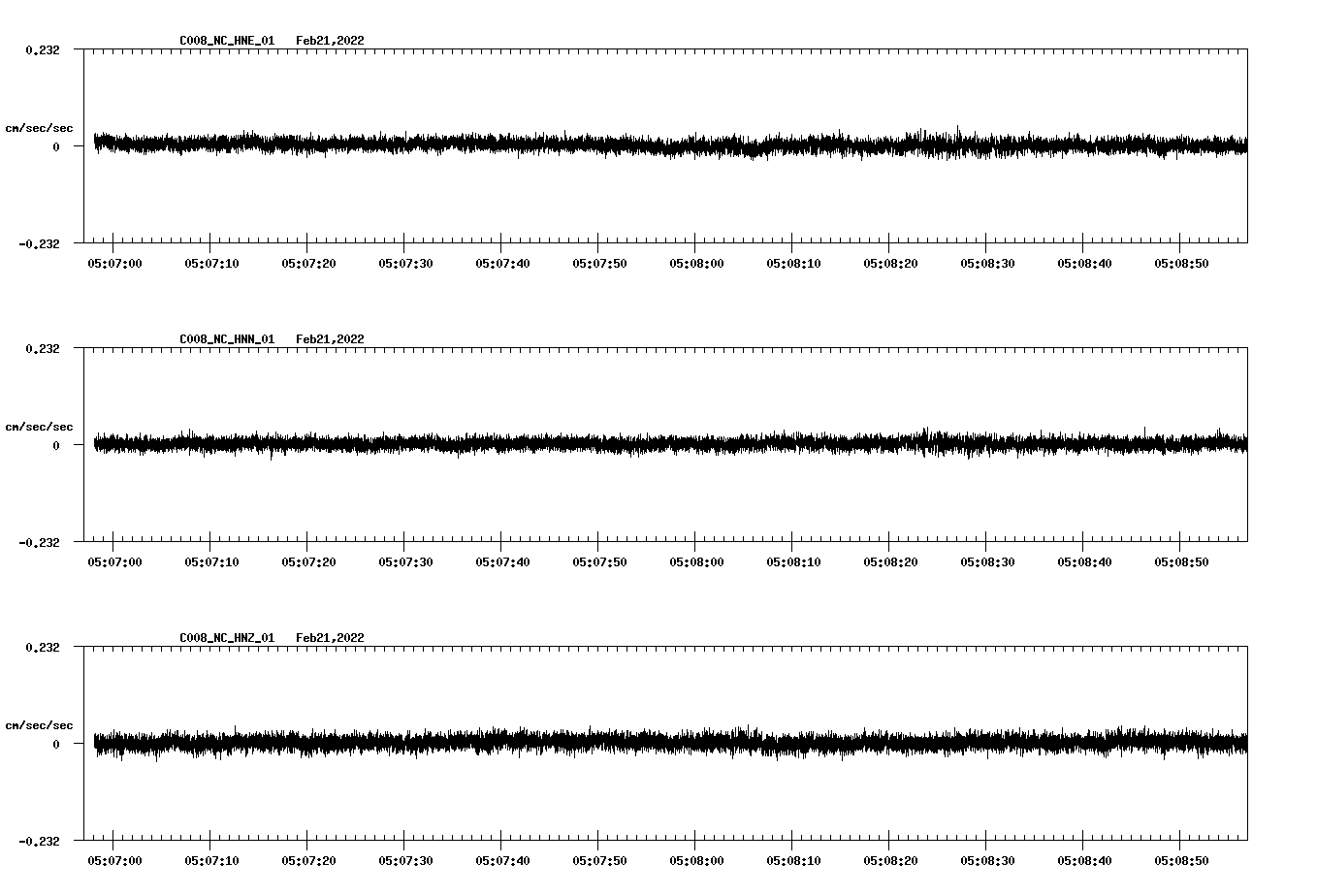Click 05:08:00 time label under HNE plot
The image size is (1317, 896).
coord(696,264)
